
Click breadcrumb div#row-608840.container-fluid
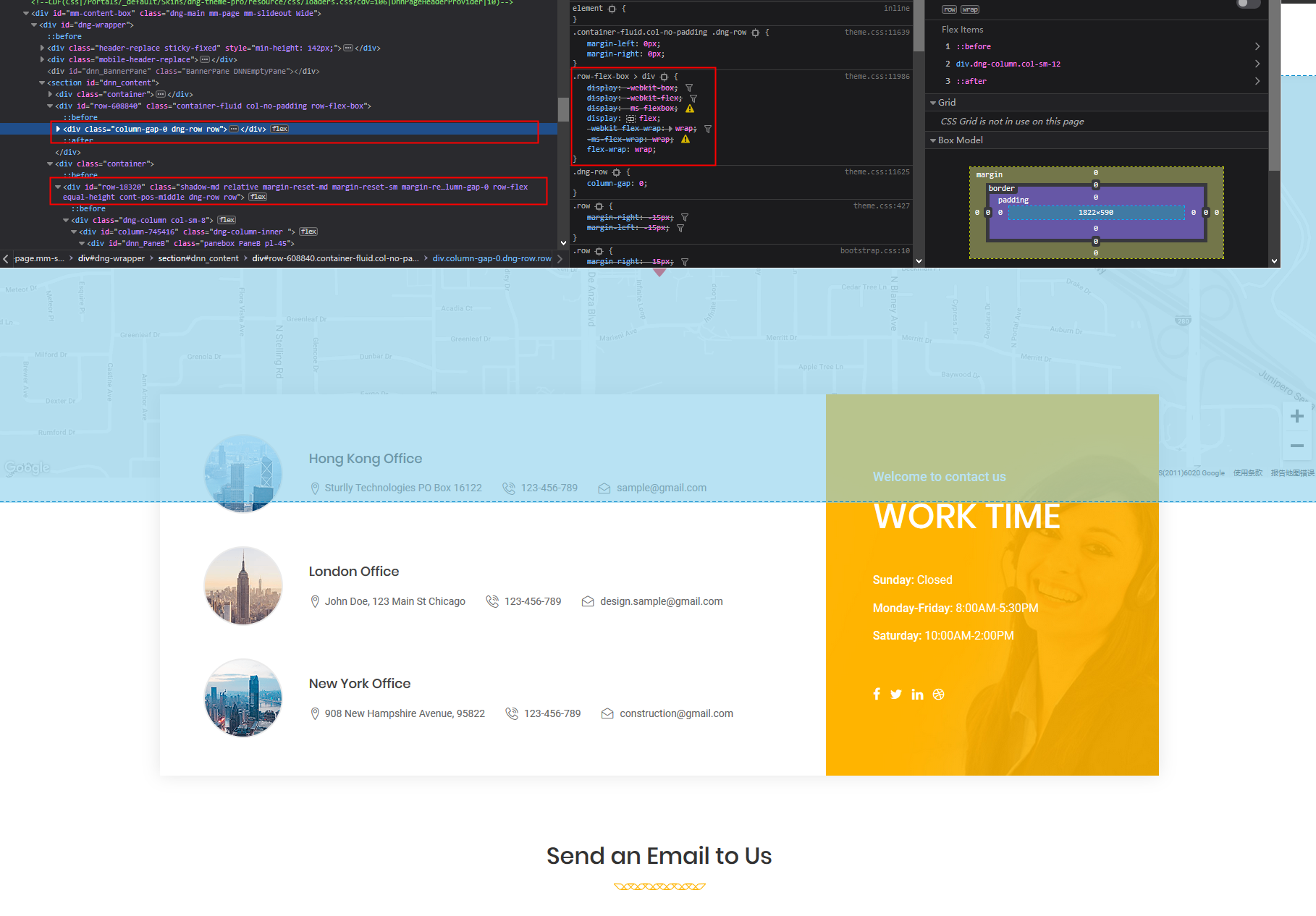(335, 258)
